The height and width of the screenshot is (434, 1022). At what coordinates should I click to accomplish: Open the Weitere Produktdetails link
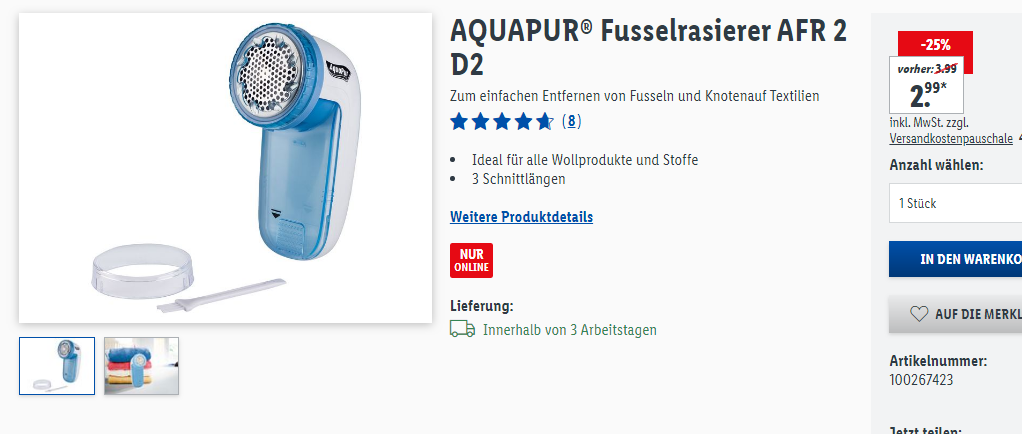(x=521, y=216)
